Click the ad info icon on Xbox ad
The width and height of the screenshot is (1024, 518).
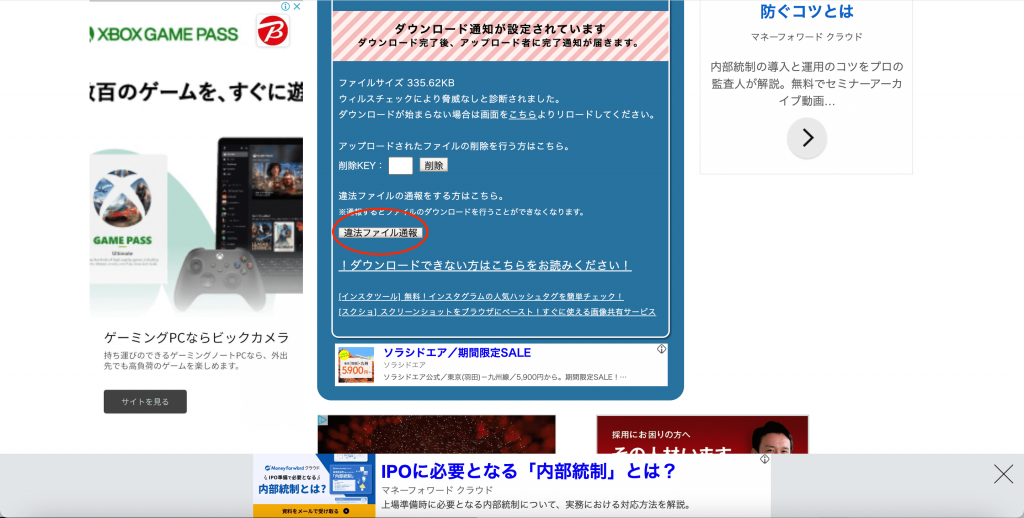(285, 6)
